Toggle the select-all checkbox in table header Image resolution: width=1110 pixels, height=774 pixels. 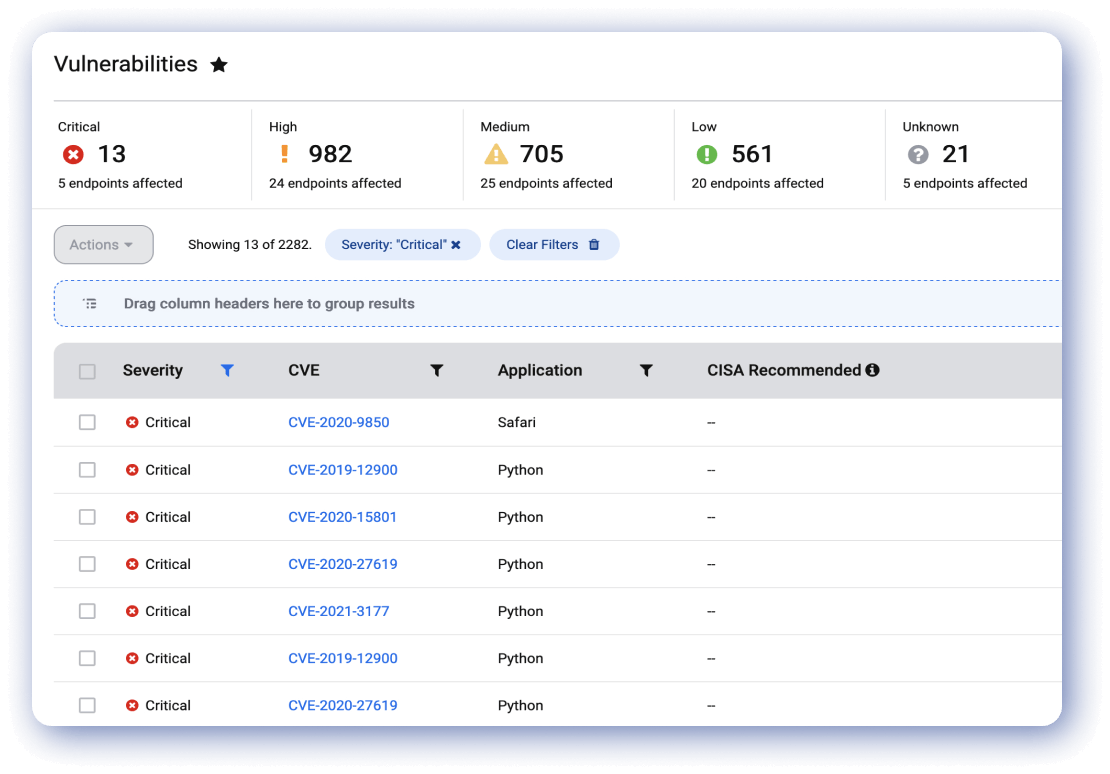click(87, 372)
